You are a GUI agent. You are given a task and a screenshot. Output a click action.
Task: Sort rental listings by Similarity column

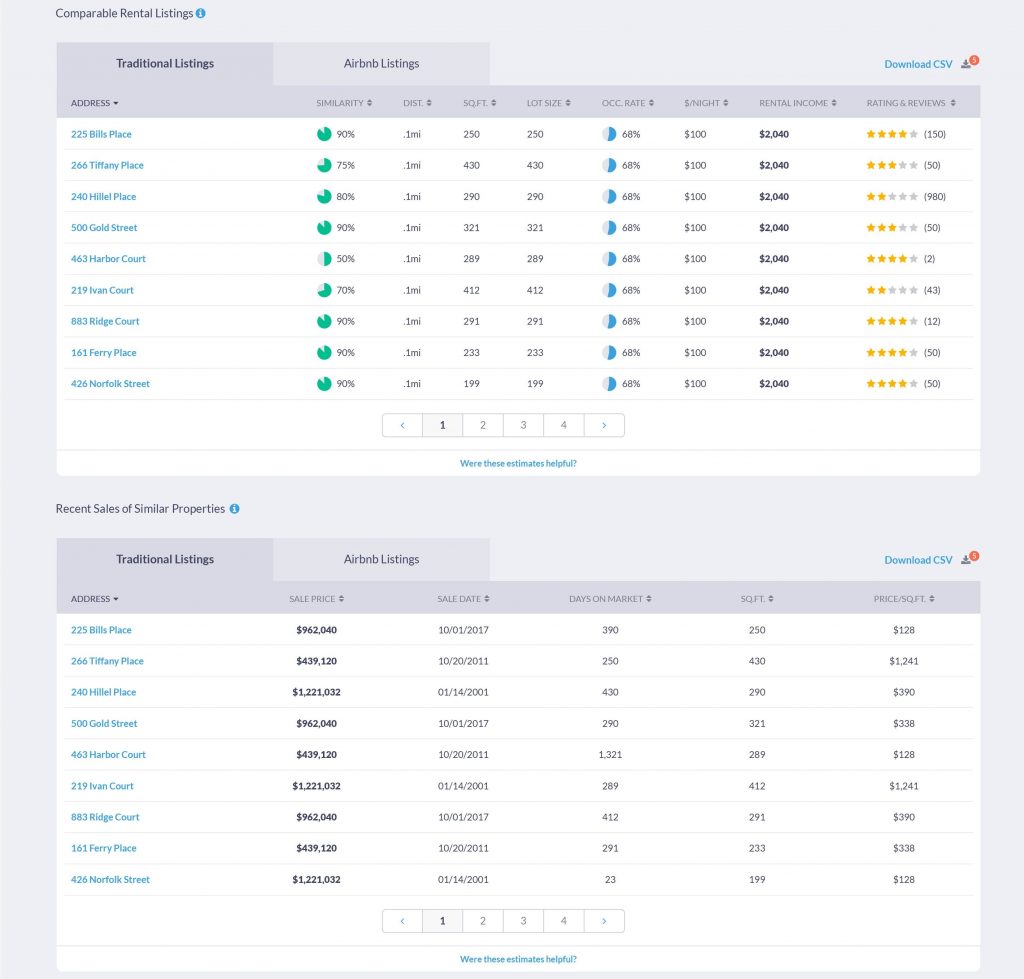344,103
